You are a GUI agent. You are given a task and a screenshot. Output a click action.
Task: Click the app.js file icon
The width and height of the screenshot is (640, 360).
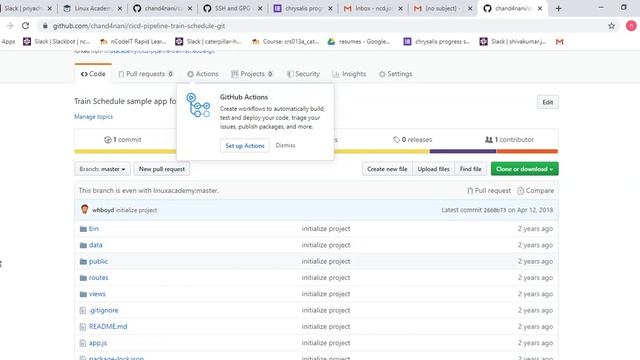point(82,343)
